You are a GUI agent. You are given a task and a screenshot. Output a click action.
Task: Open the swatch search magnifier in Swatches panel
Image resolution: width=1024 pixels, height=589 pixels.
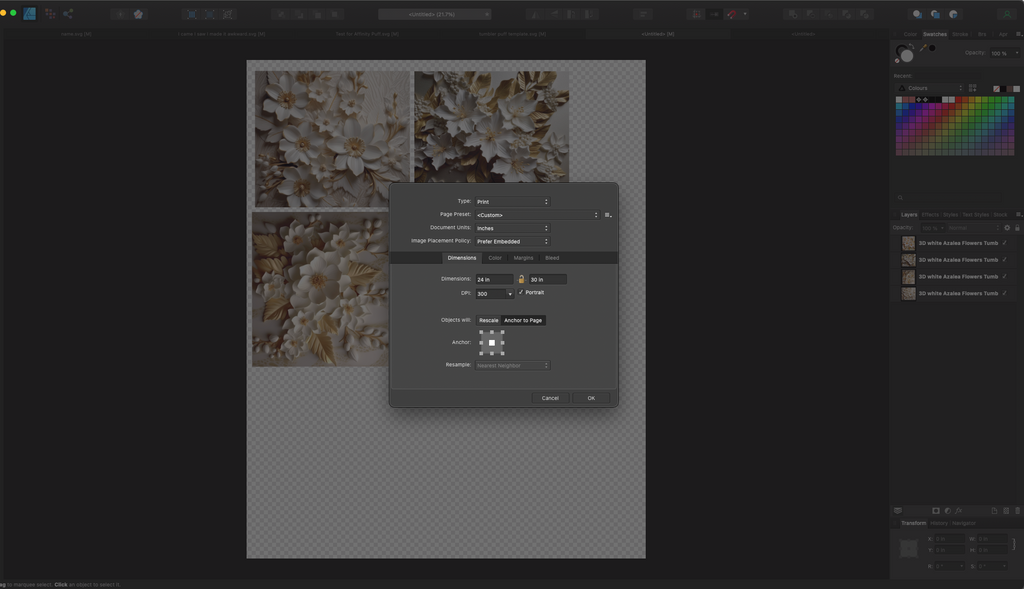pyautogui.click(x=900, y=197)
